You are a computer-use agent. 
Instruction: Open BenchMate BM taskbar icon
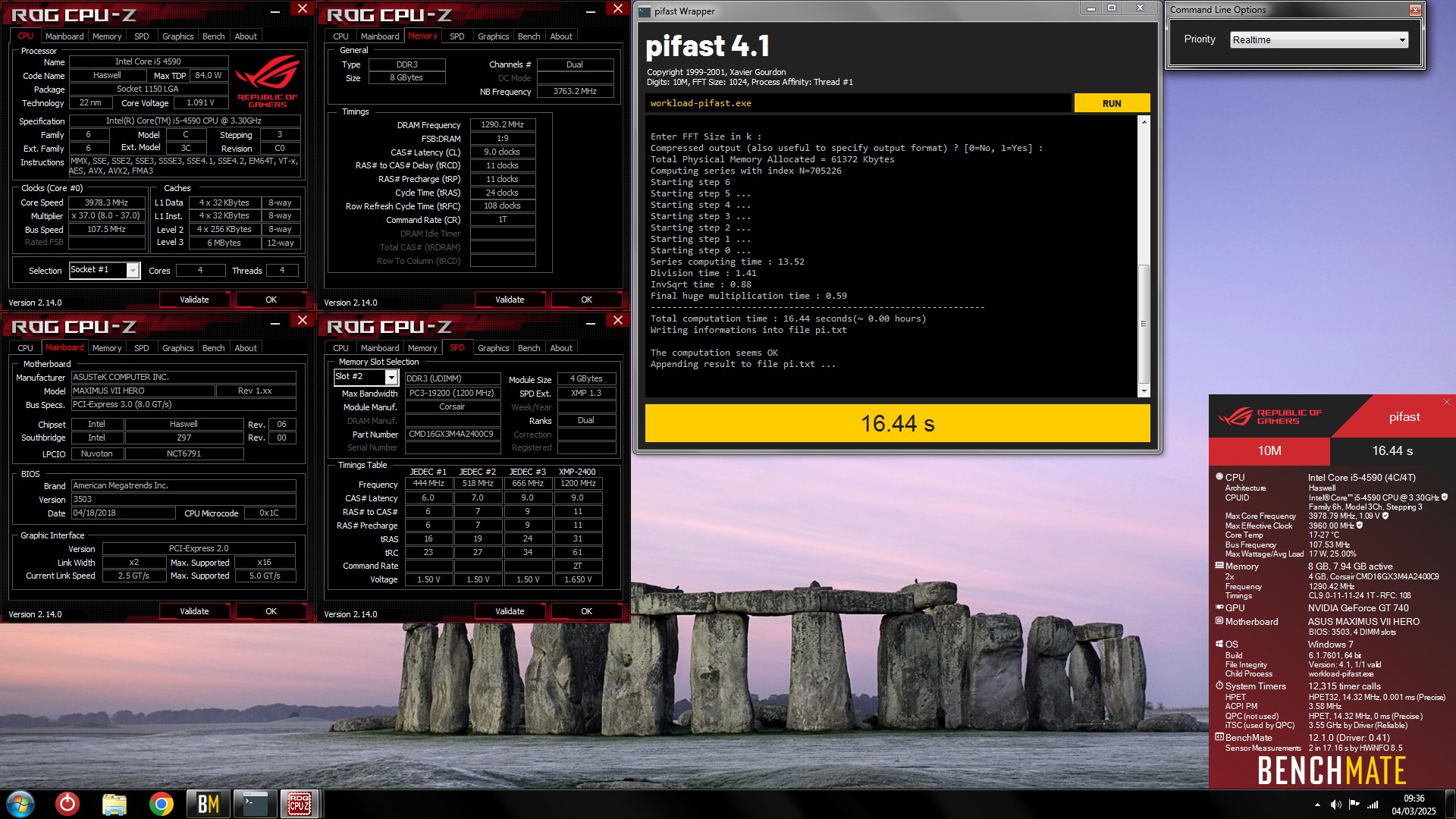tap(208, 803)
